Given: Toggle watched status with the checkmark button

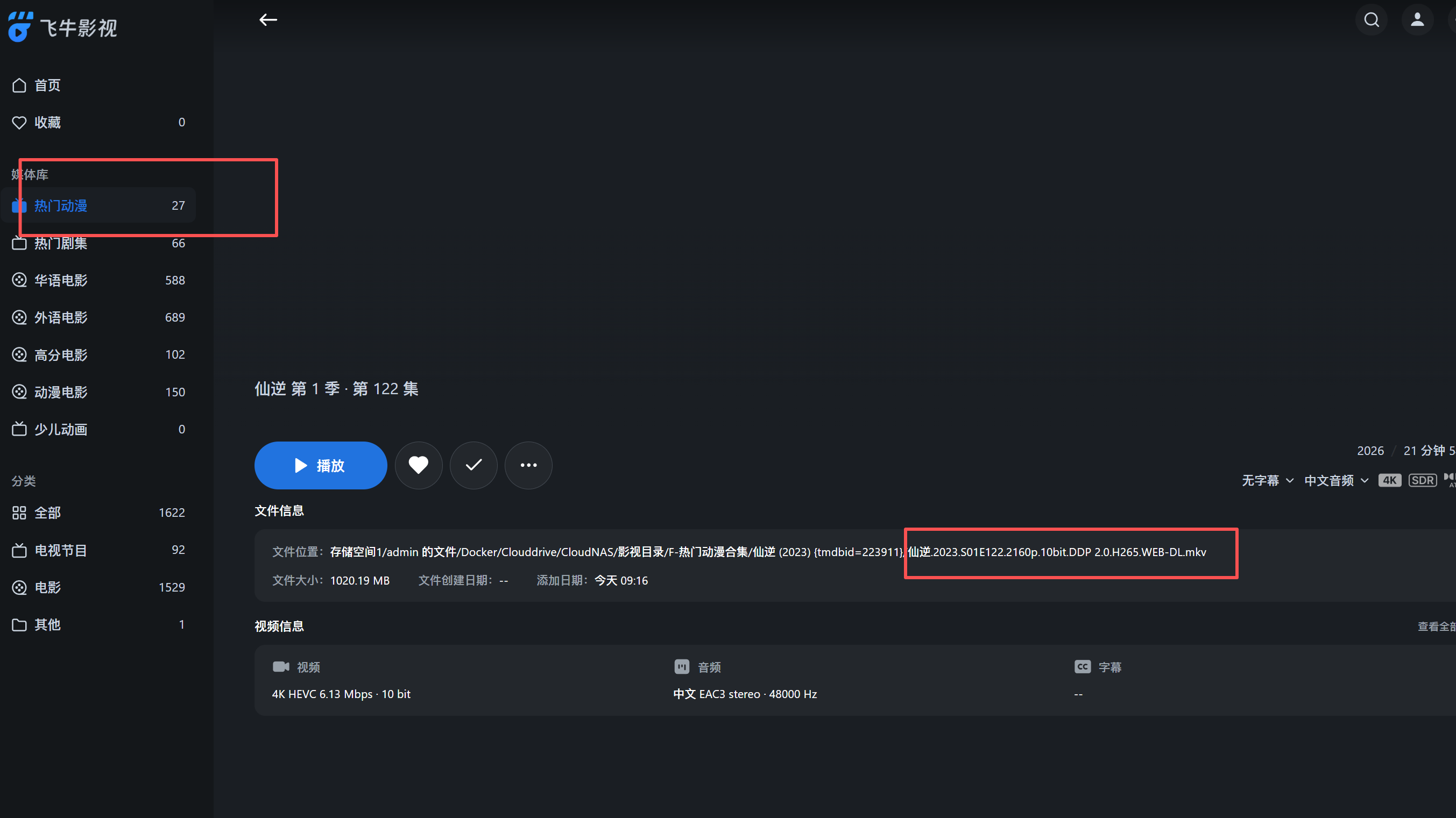Looking at the screenshot, I should click(473, 465).
